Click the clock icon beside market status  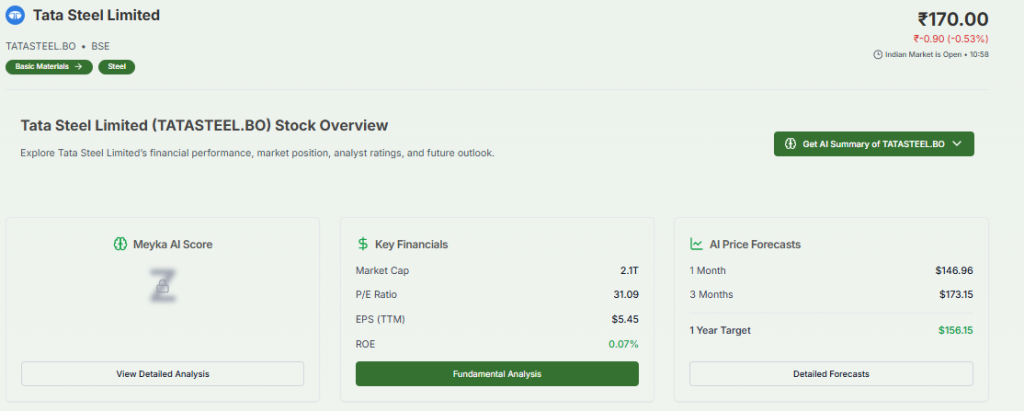[877, 54]
